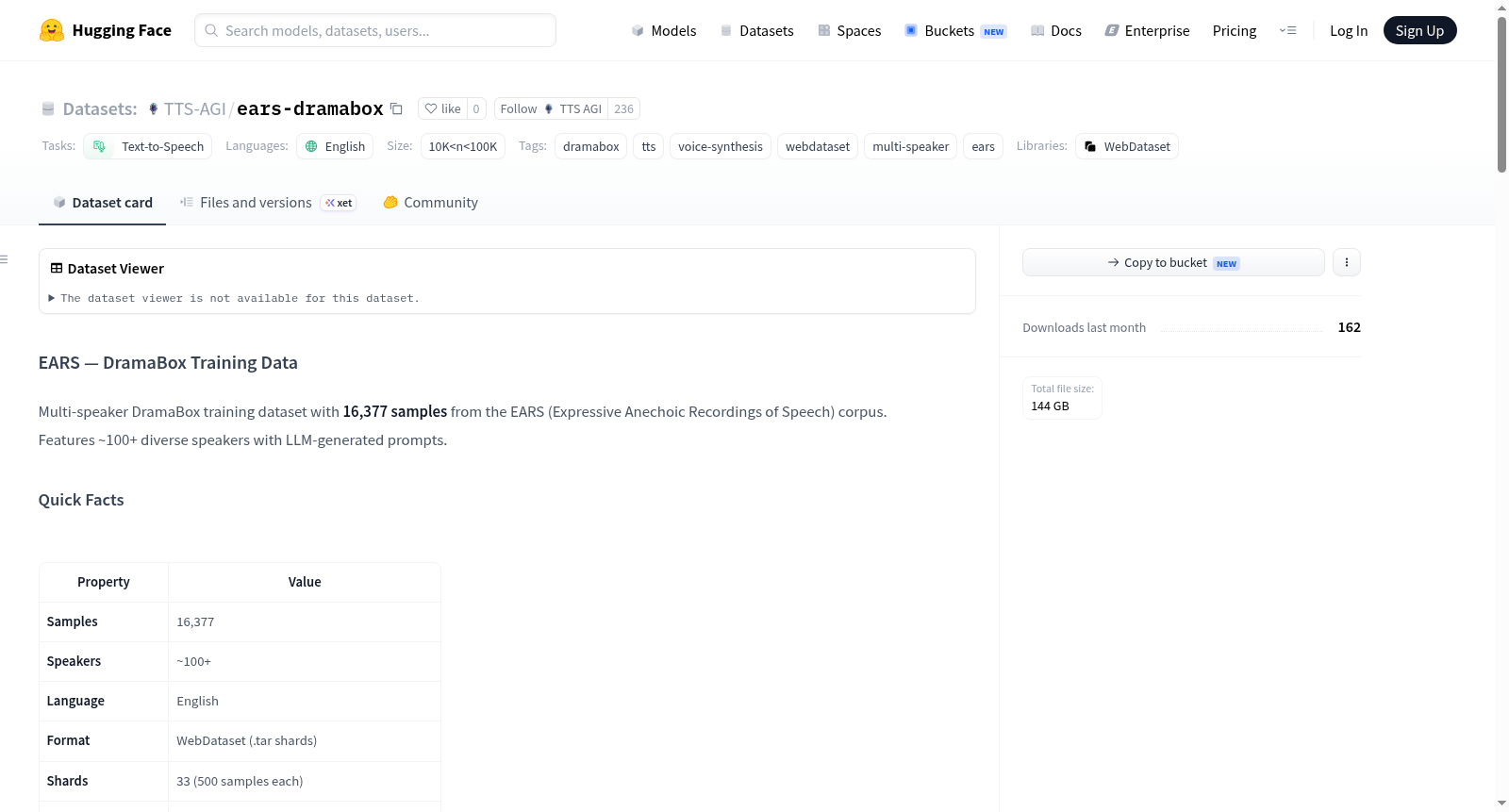Screen dimensions: 1509x812
Task: Click the like button
Action: [x=442, y=109]
